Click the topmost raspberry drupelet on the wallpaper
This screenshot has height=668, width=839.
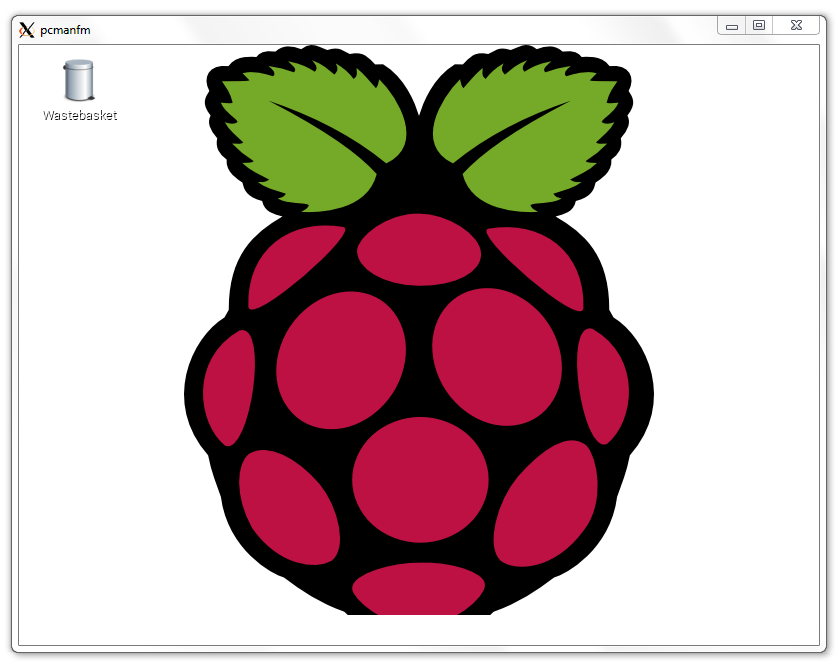point(417,250)
